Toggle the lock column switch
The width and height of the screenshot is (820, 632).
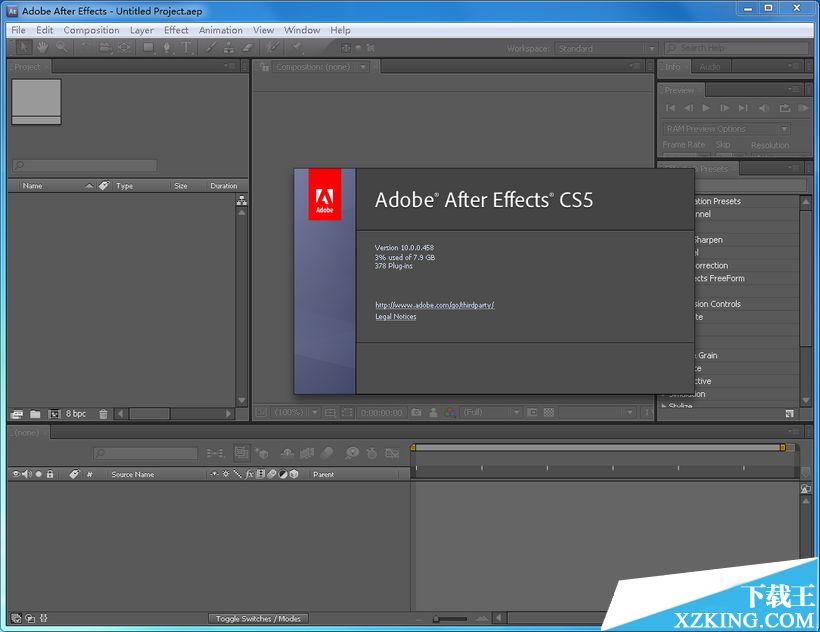click(50, 474)
